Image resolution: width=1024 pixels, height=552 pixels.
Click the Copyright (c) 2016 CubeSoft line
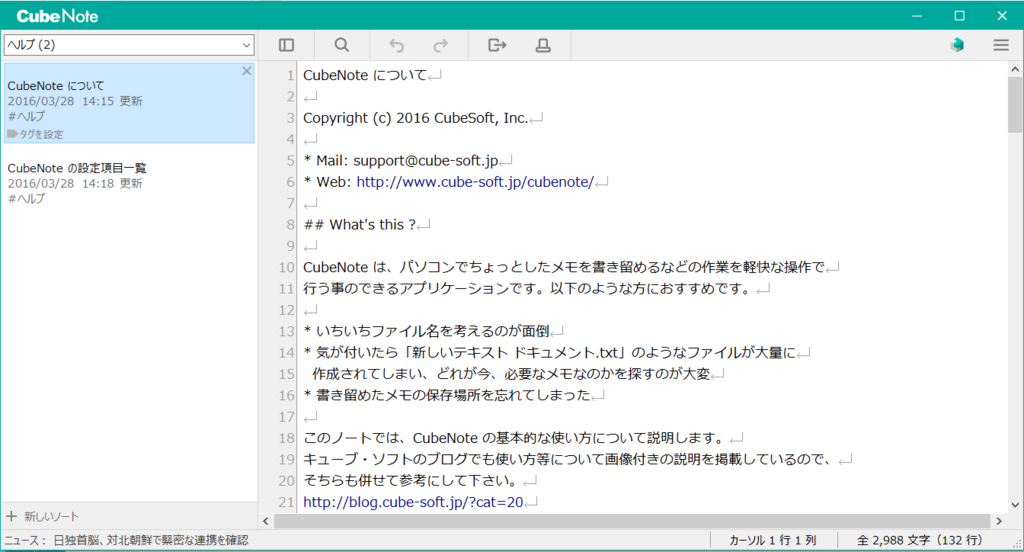415,118
